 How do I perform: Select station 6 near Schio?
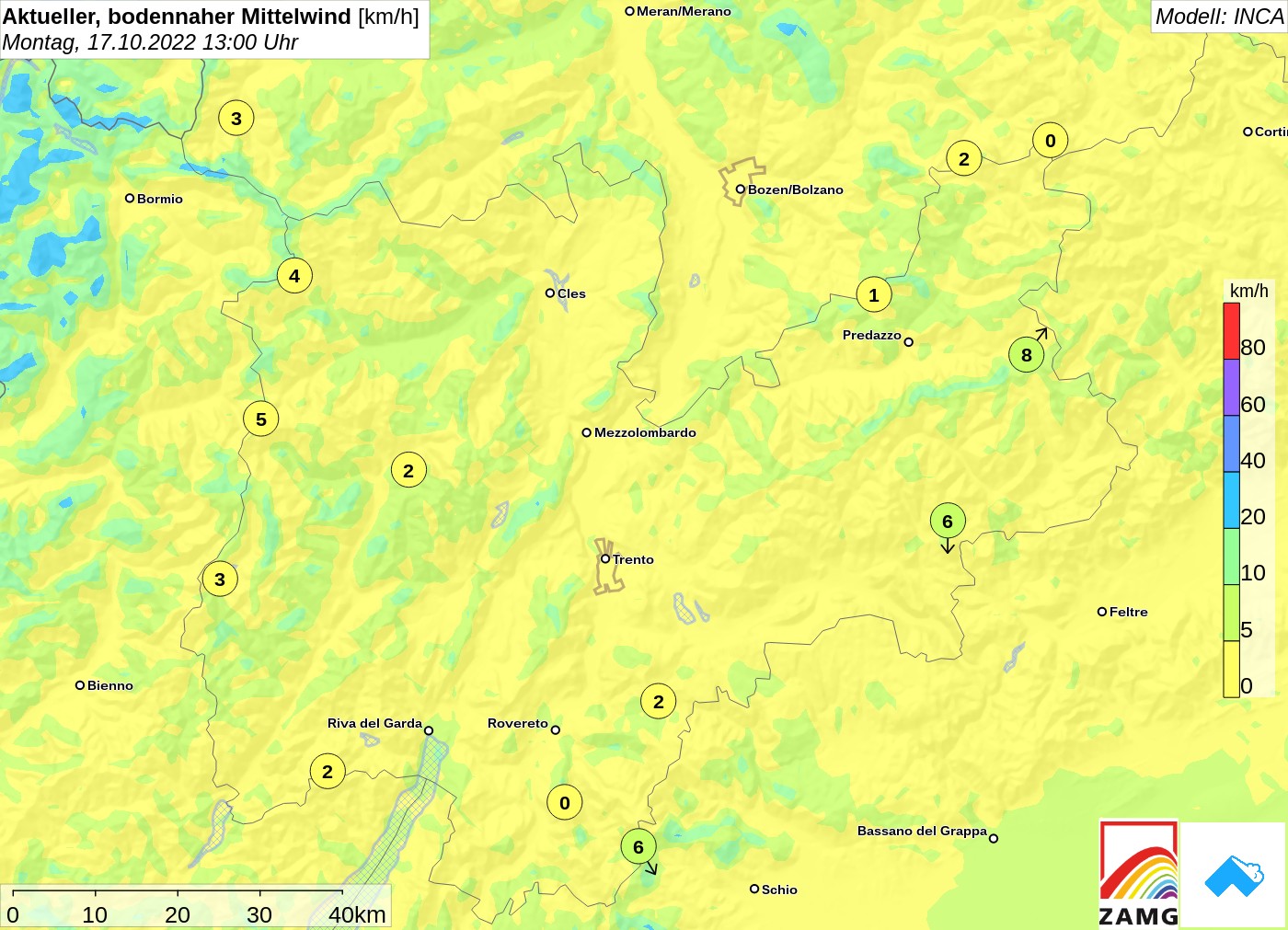(x=638, y=846)
